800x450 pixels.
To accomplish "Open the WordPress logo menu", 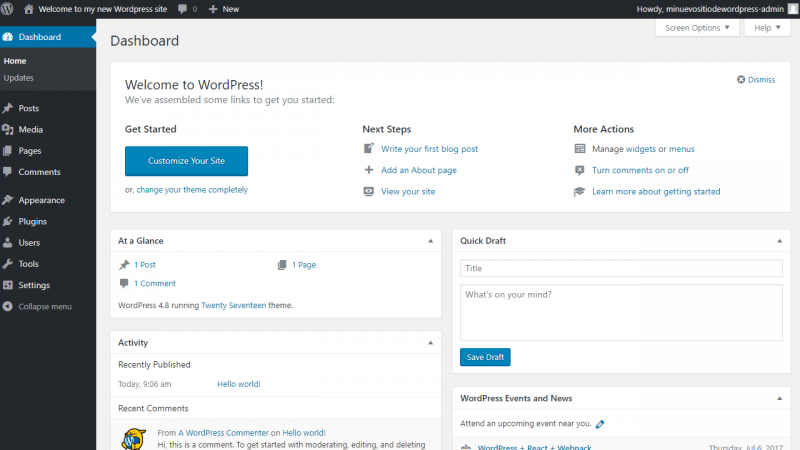I will 7,9.
